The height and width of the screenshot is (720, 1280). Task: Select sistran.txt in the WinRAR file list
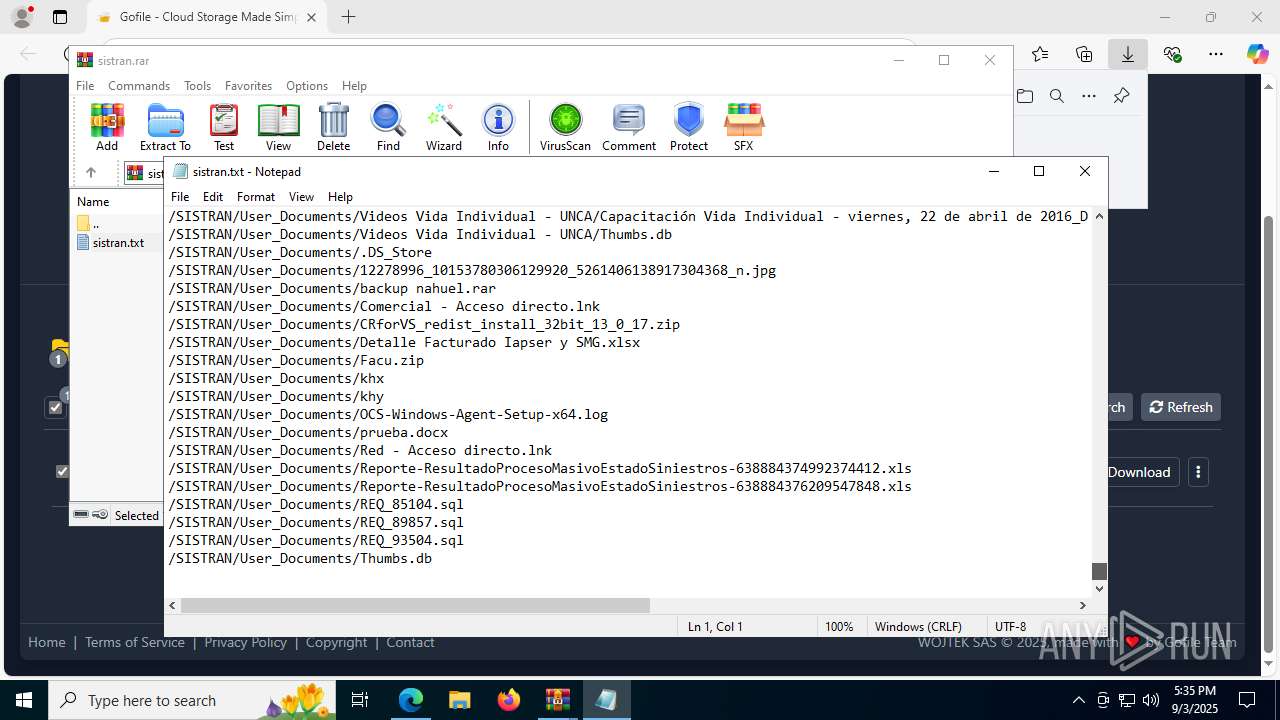coord(118,243)
